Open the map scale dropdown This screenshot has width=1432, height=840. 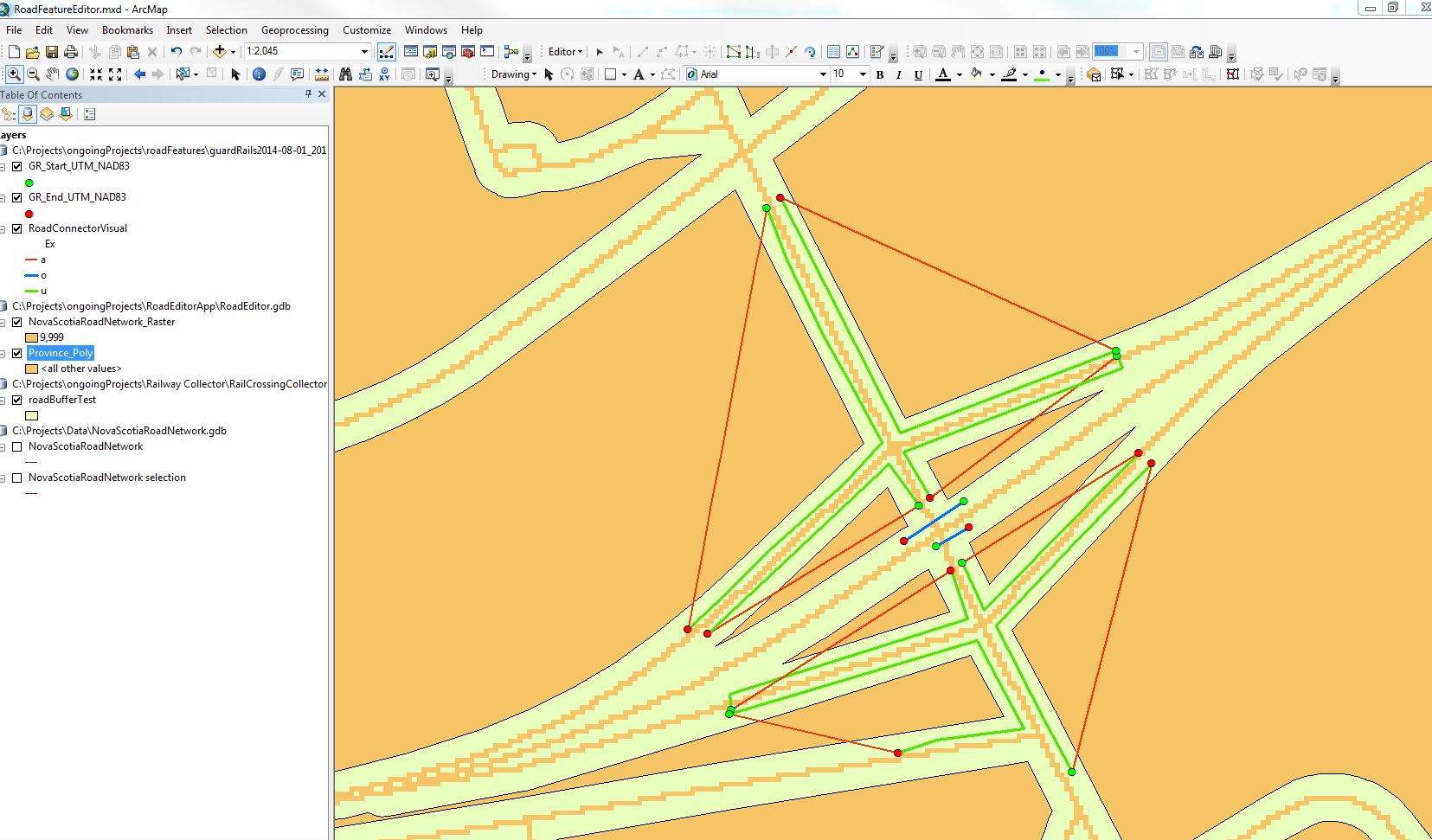point(364,52)
